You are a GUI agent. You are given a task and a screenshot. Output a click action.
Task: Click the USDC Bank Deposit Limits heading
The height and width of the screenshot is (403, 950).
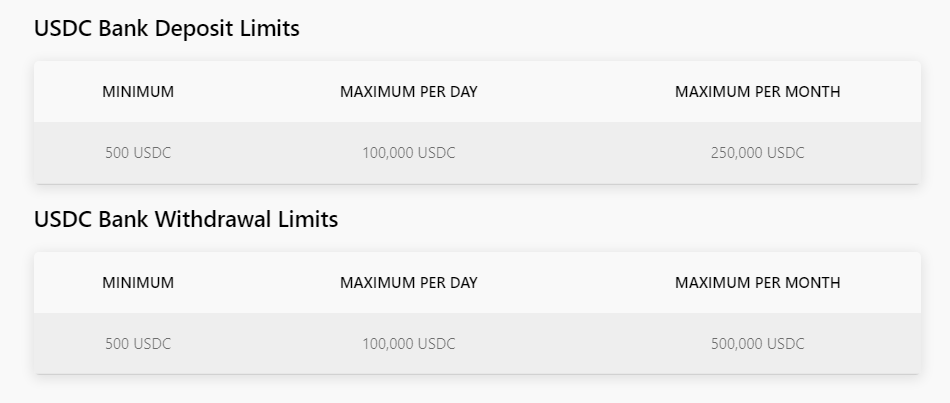click(167, 28)
